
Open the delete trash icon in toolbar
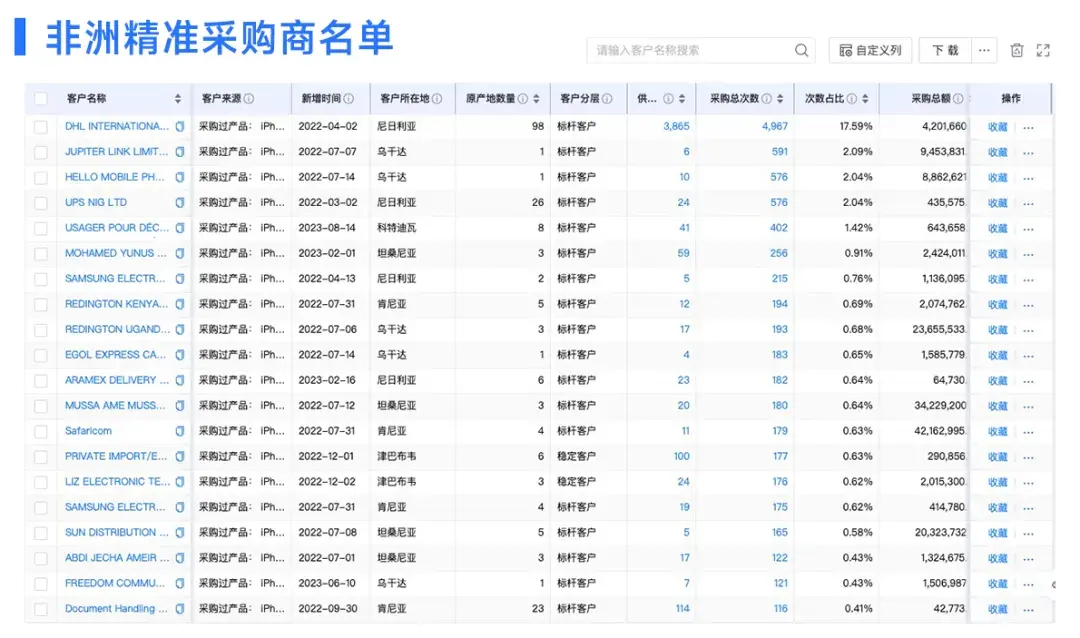[x=1017, y=50]
